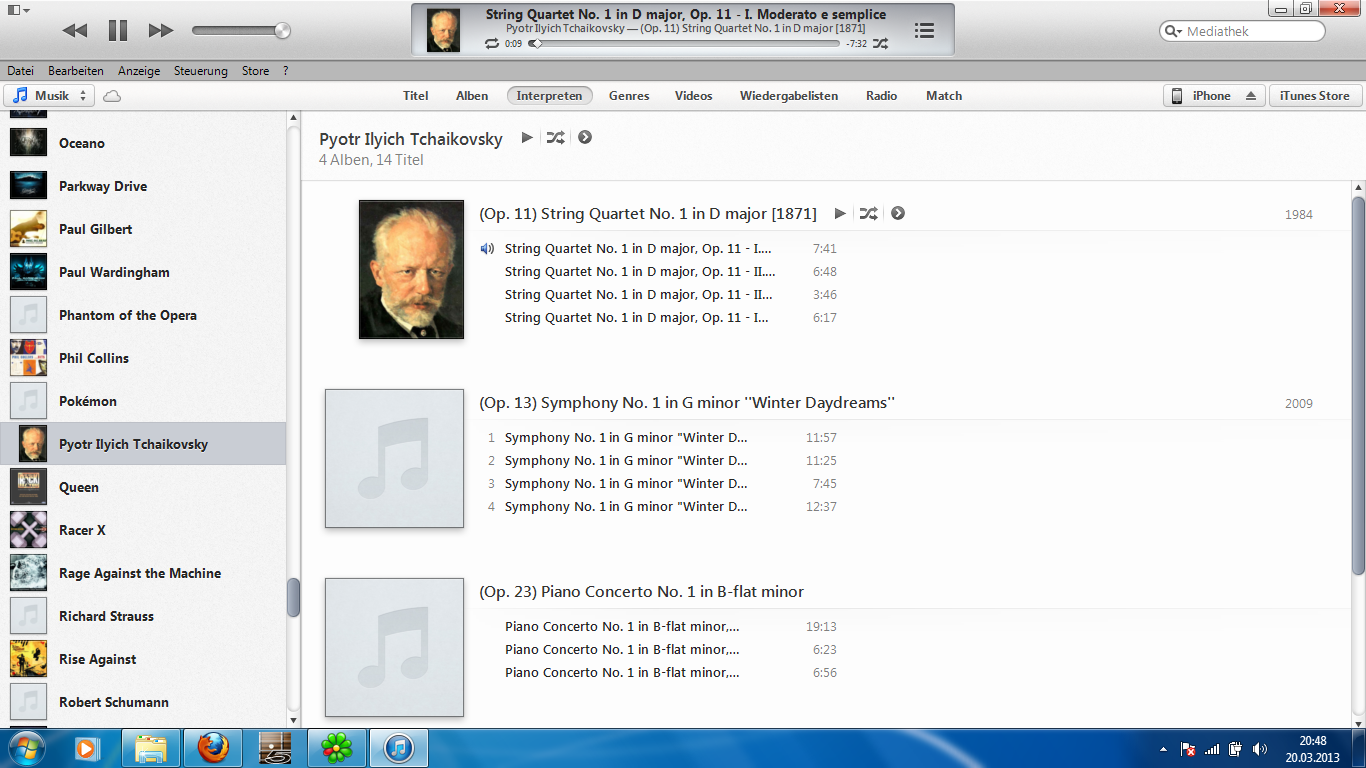Switch to the Wiedergabelisten tab
The image size is (1366, 768).
(x=789, y=96)
